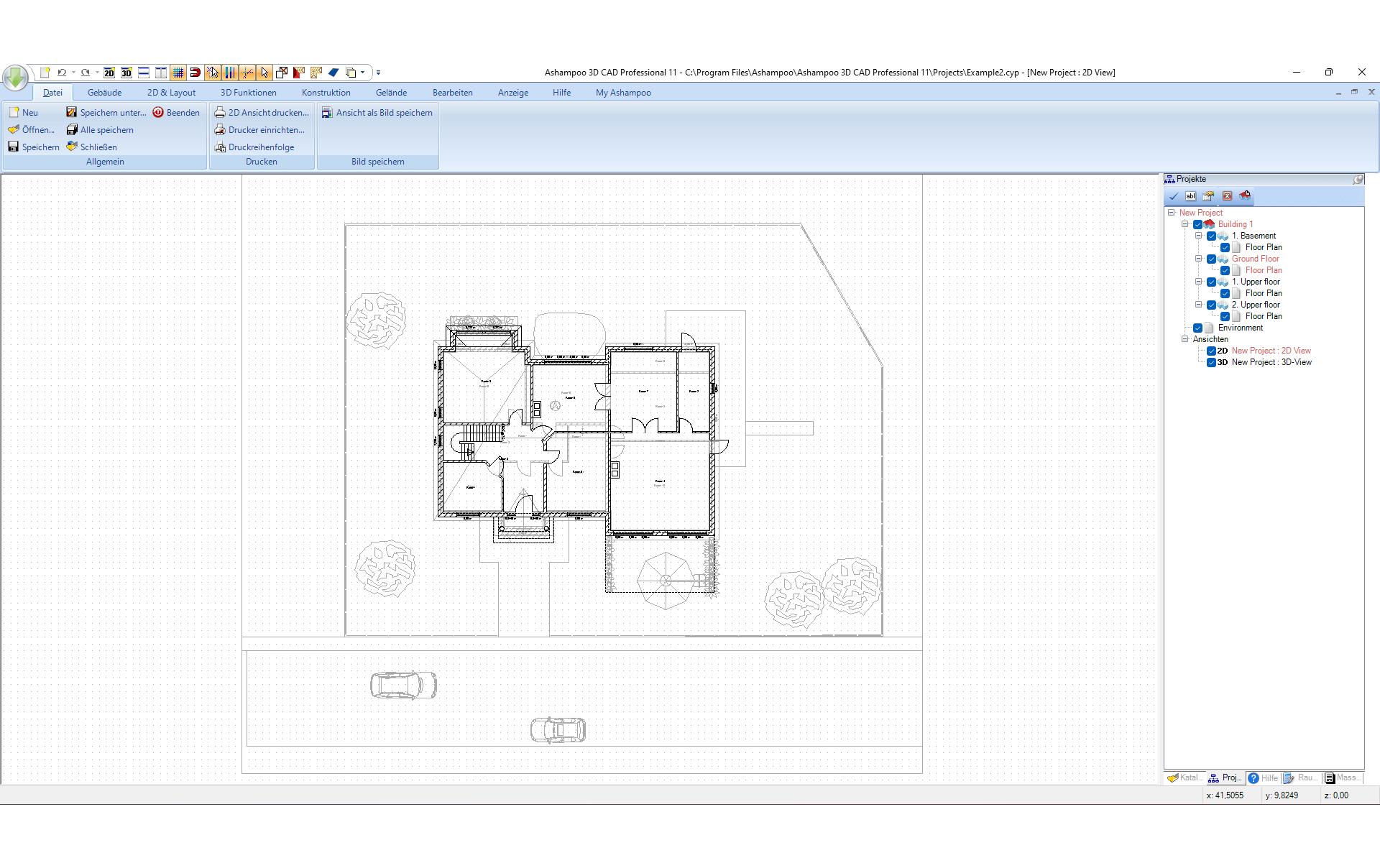Click the Speichern floppy disk icon

[x=14, y=147]
